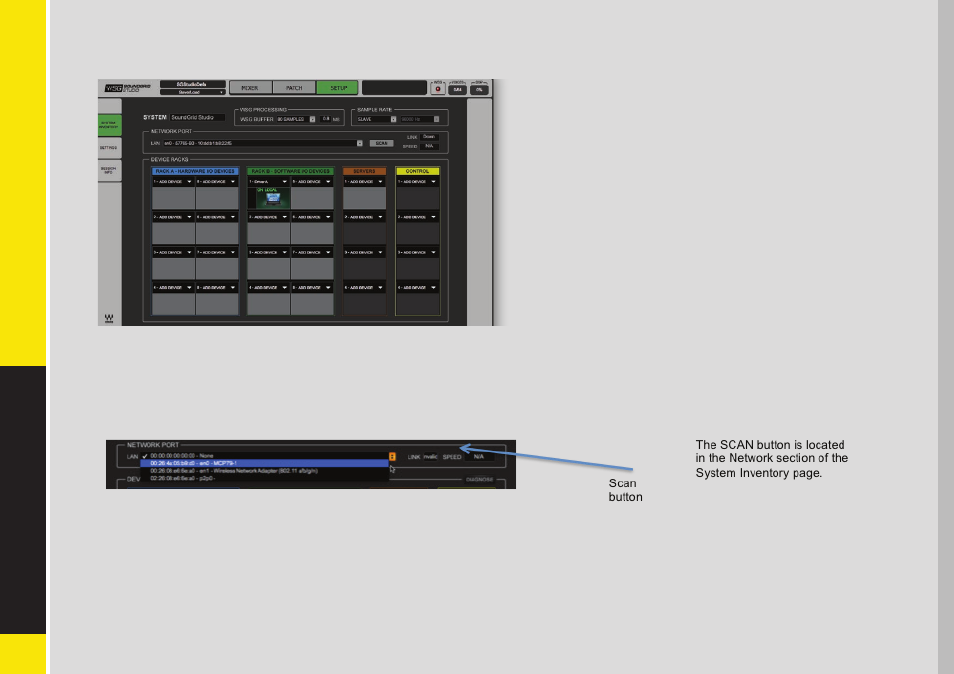Select the en1 Wireless Network Adapter option
The height and width of the screenshot is (674, 954).
(x=264, y=471)
